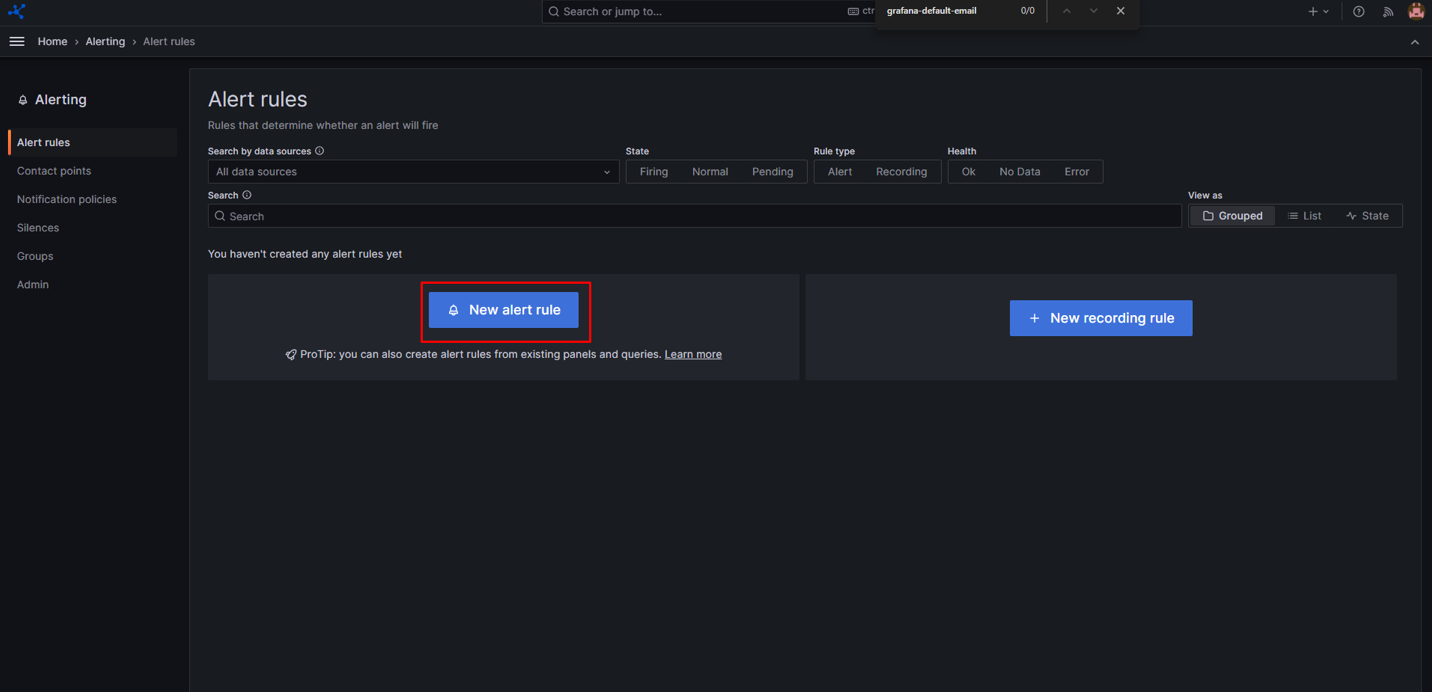Click the user profile avatar
This screenshot has width=1432, height=692.
pyautogui.click(x=1416, y=12)
